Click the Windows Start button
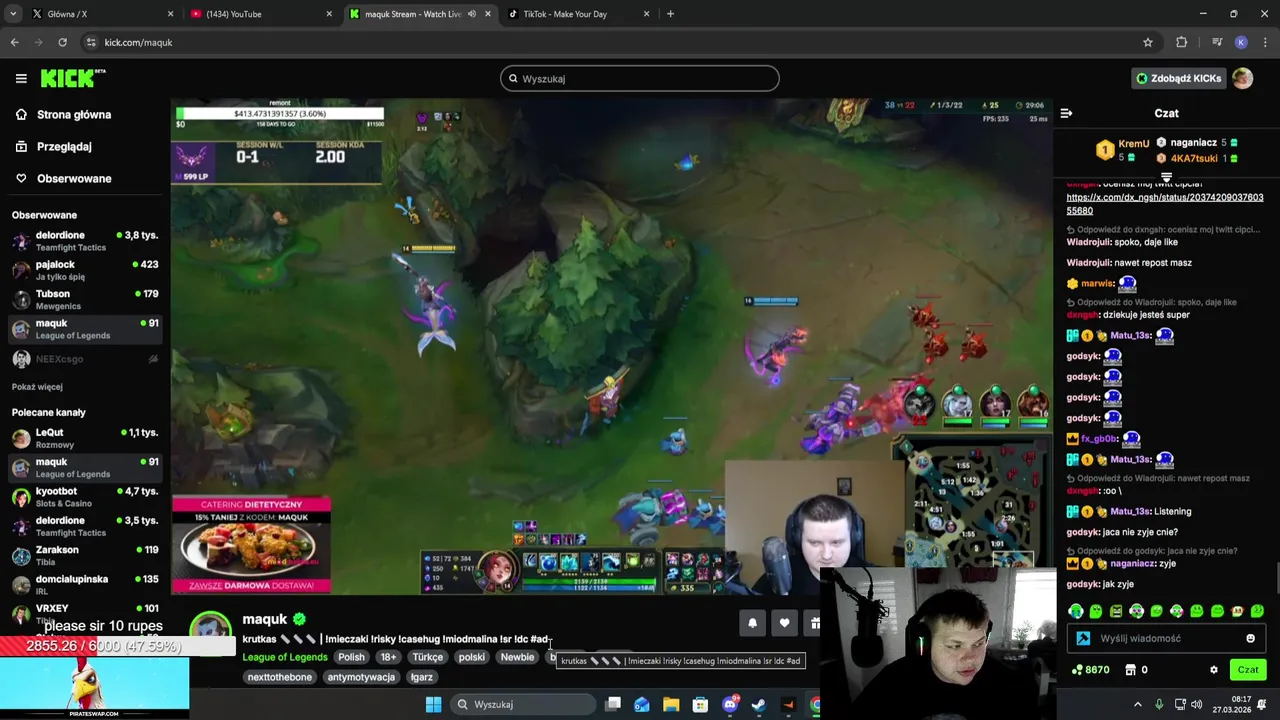1280x720 pixels. click(x=433, y=704)
